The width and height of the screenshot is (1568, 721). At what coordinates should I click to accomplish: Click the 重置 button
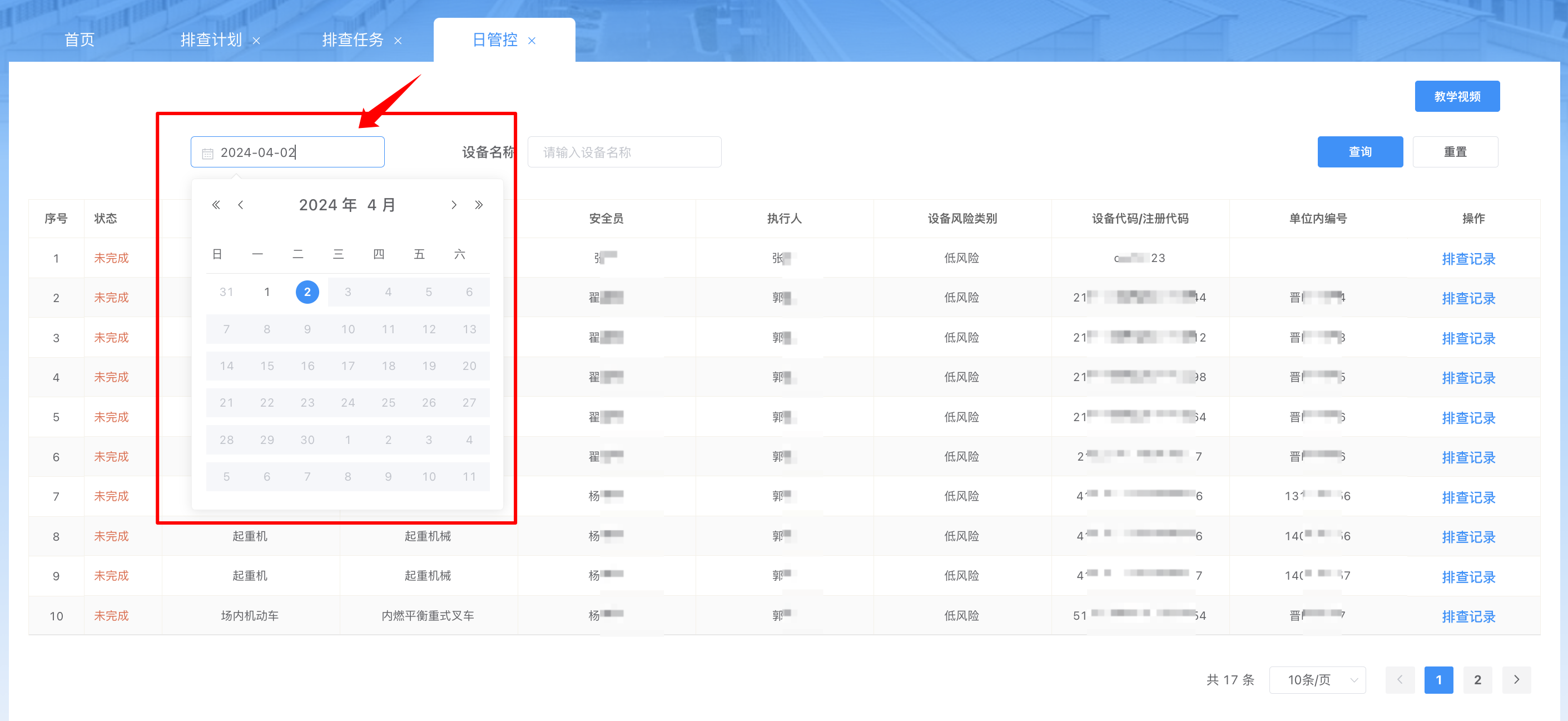point(1455,152)
